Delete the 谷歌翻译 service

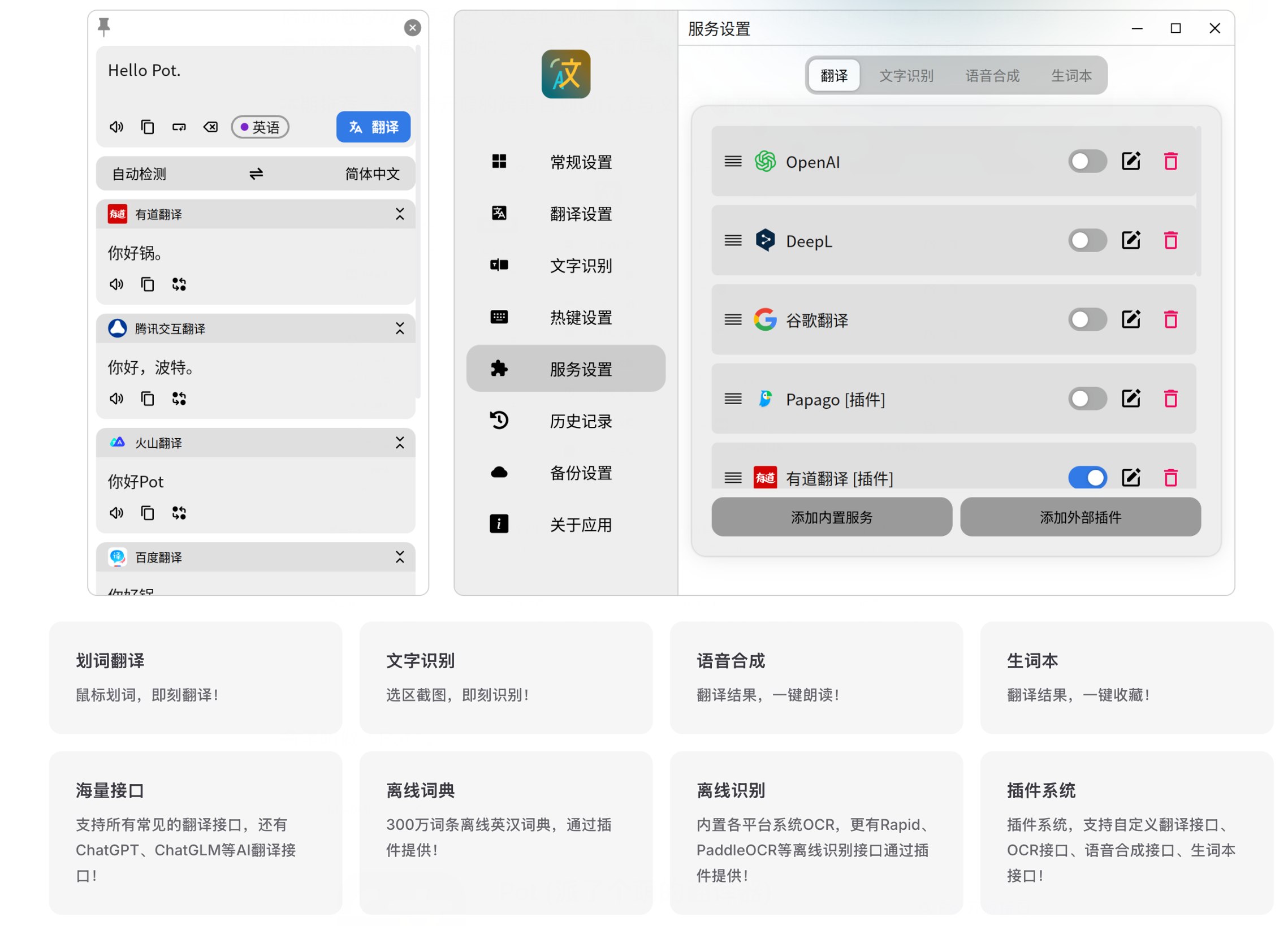(1170, 319)
